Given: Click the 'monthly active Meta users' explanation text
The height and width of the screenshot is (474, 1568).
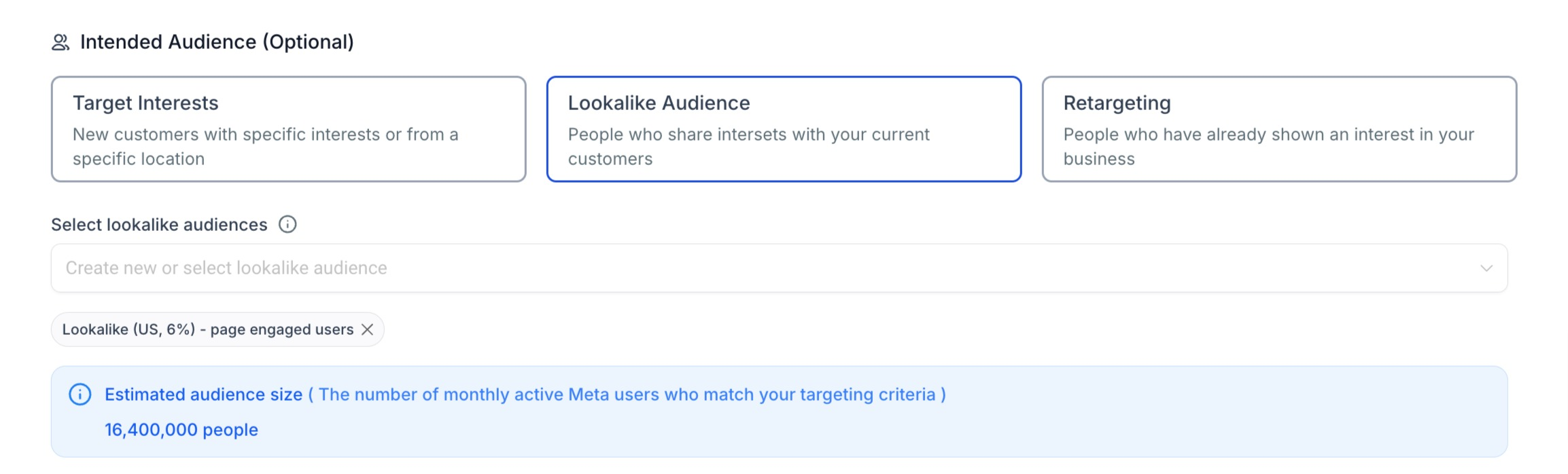Looking at the screenshot, I should tap(627, 395).
